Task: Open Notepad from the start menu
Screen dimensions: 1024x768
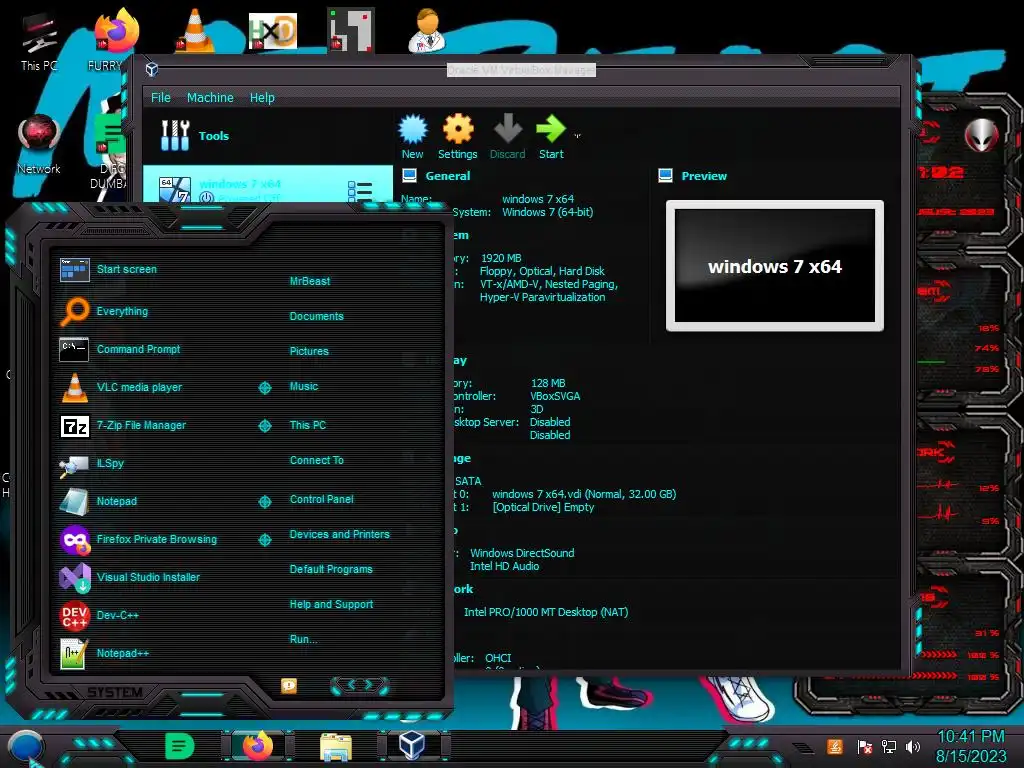Action: [x=117, y=501]
